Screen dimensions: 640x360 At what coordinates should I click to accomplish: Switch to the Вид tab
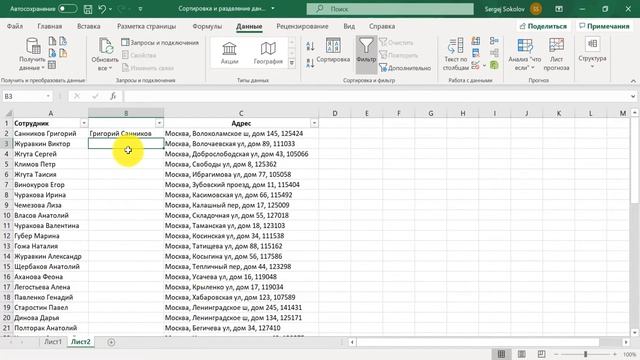point(349,26)
